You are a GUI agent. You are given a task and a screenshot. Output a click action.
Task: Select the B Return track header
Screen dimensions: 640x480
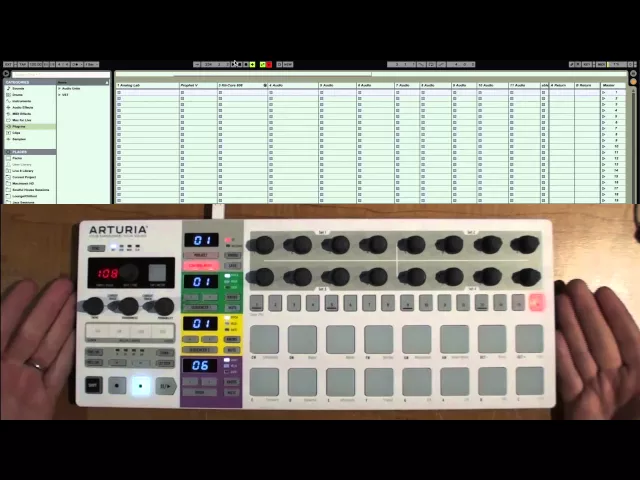[587, 85]
